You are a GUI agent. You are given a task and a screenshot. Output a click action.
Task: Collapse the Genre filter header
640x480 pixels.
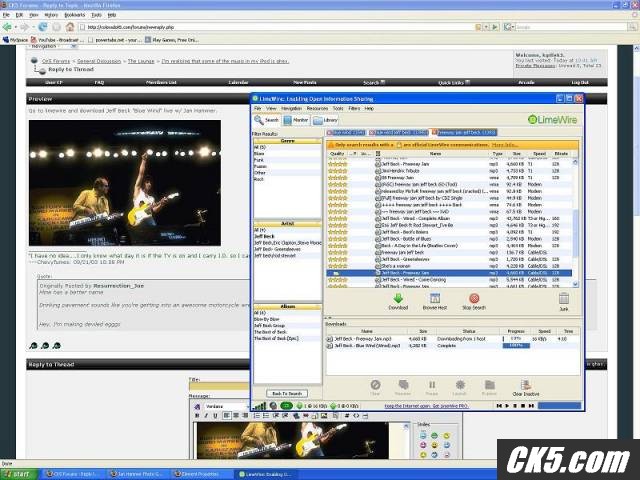(x=288, y=141)
